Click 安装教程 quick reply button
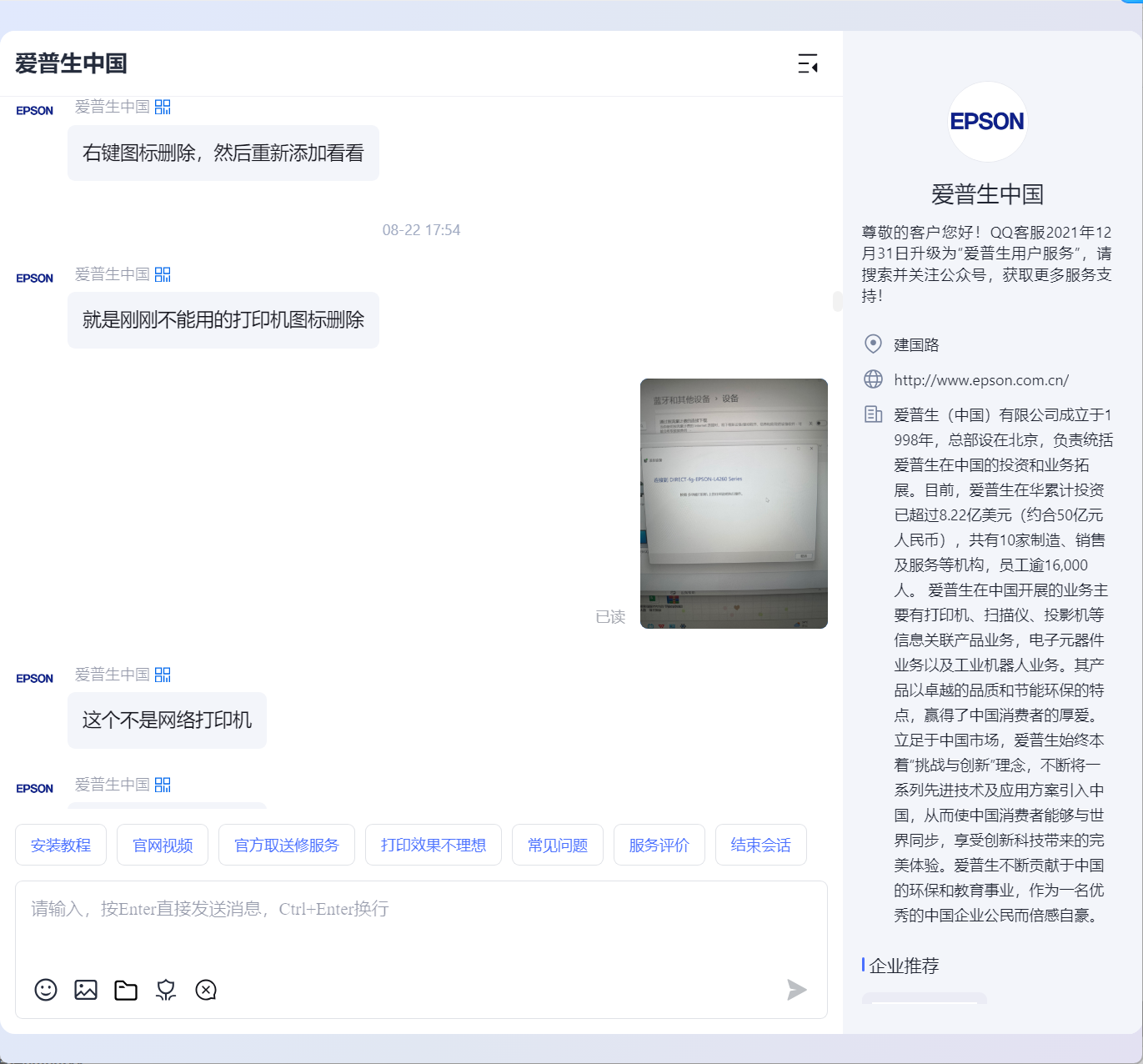 click(61, 845)
